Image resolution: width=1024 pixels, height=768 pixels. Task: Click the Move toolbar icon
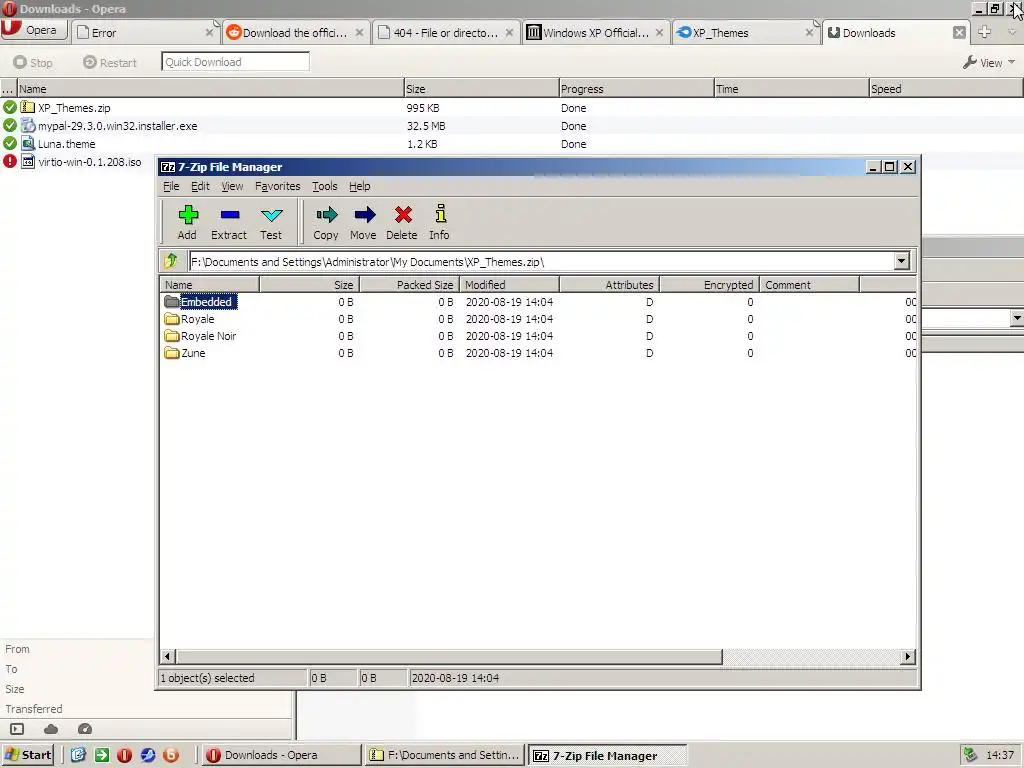coord(363,223)
